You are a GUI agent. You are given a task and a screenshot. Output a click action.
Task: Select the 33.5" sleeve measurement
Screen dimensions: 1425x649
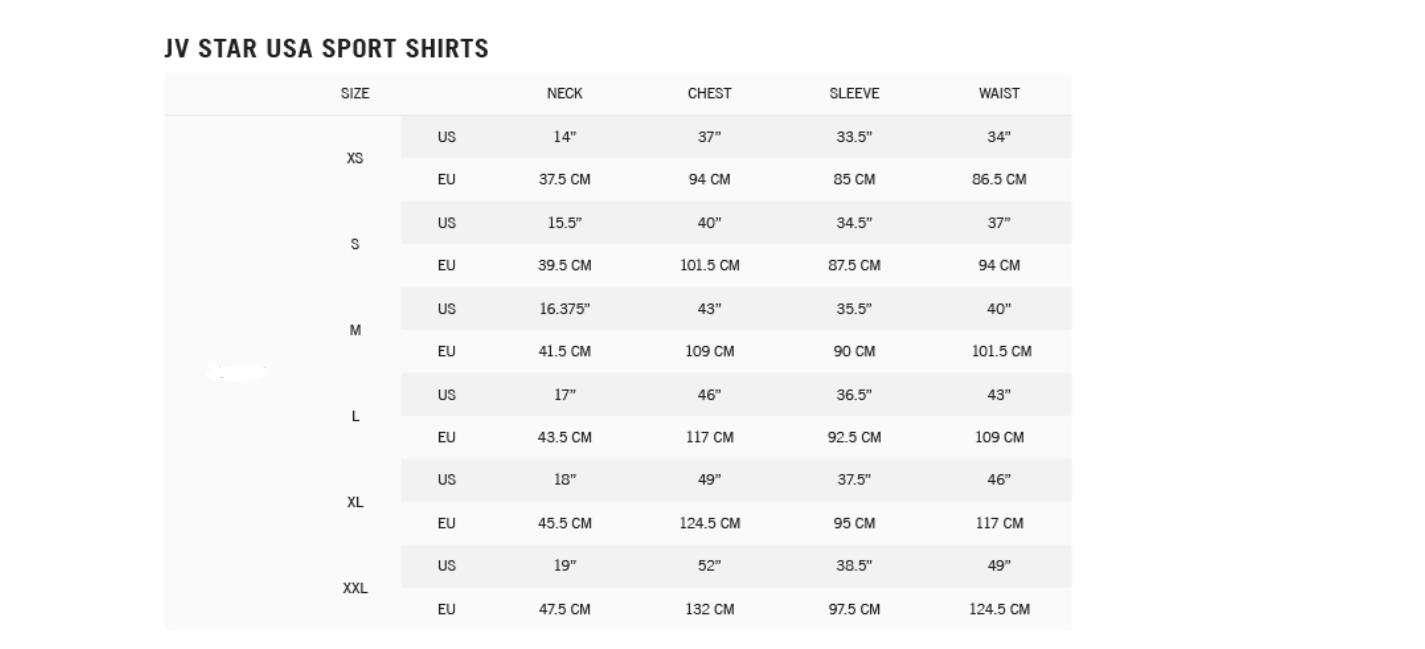[854, 137]
